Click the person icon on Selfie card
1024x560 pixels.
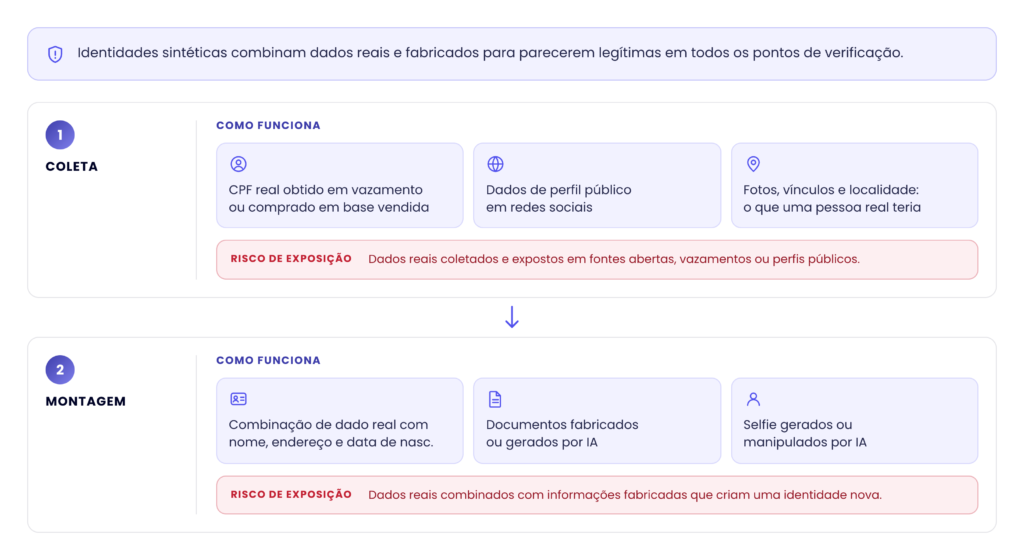[753, 399]
